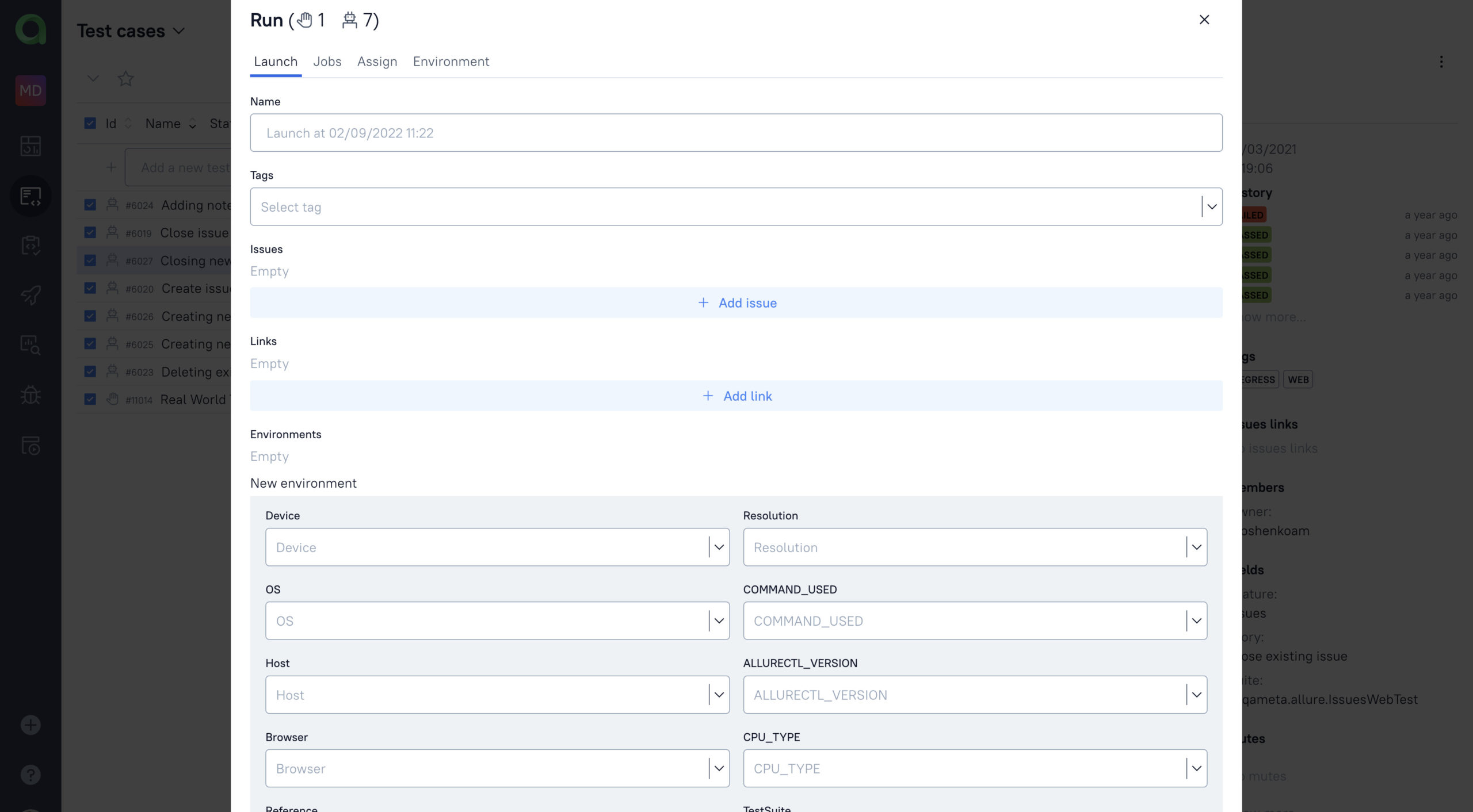Click into the launch Name field
The image size is (1473, 812).
(x=736, y=133)
